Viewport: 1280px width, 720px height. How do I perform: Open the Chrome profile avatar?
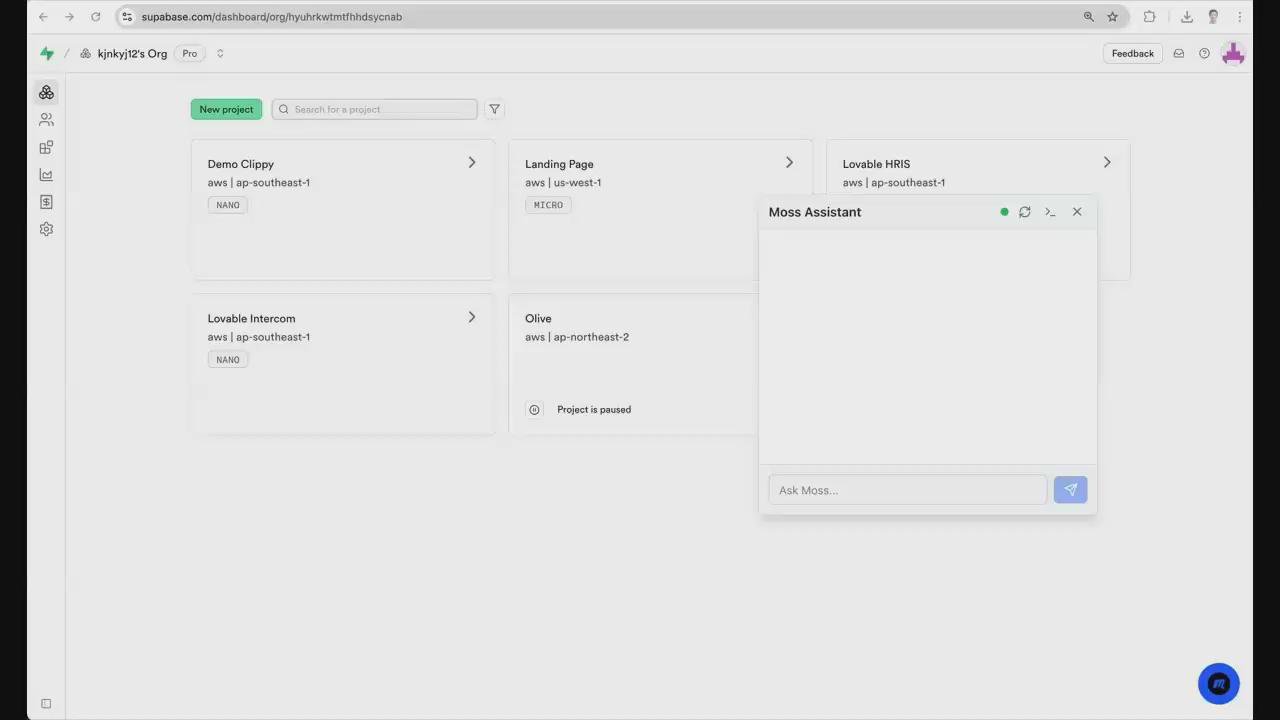coord(1214,17)
